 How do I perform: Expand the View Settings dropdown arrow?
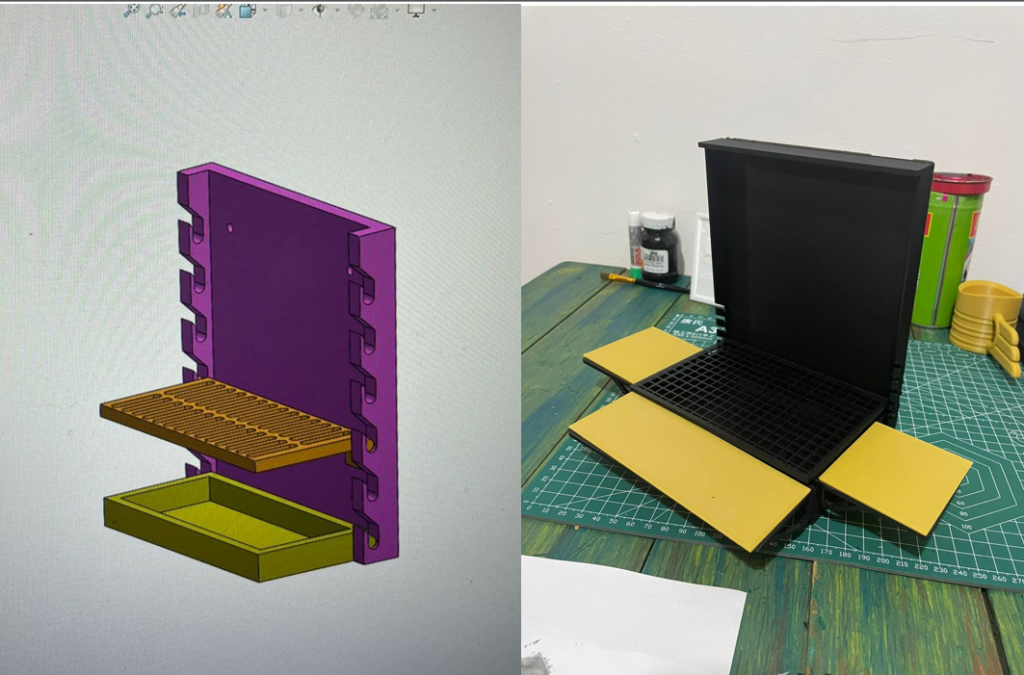[x=433, y=10]
